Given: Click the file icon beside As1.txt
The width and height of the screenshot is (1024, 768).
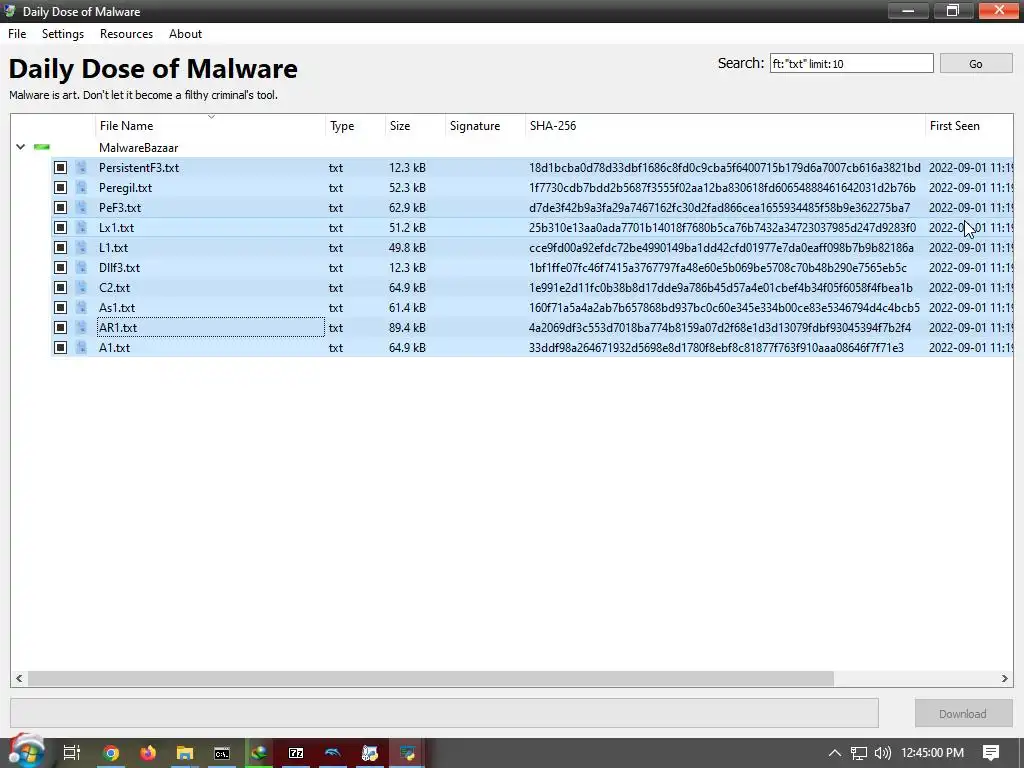Looking at the screenshot, I should [81, 308].
